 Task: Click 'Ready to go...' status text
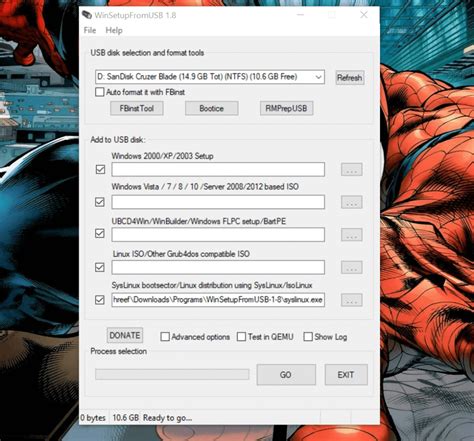[x=167, y=418]
